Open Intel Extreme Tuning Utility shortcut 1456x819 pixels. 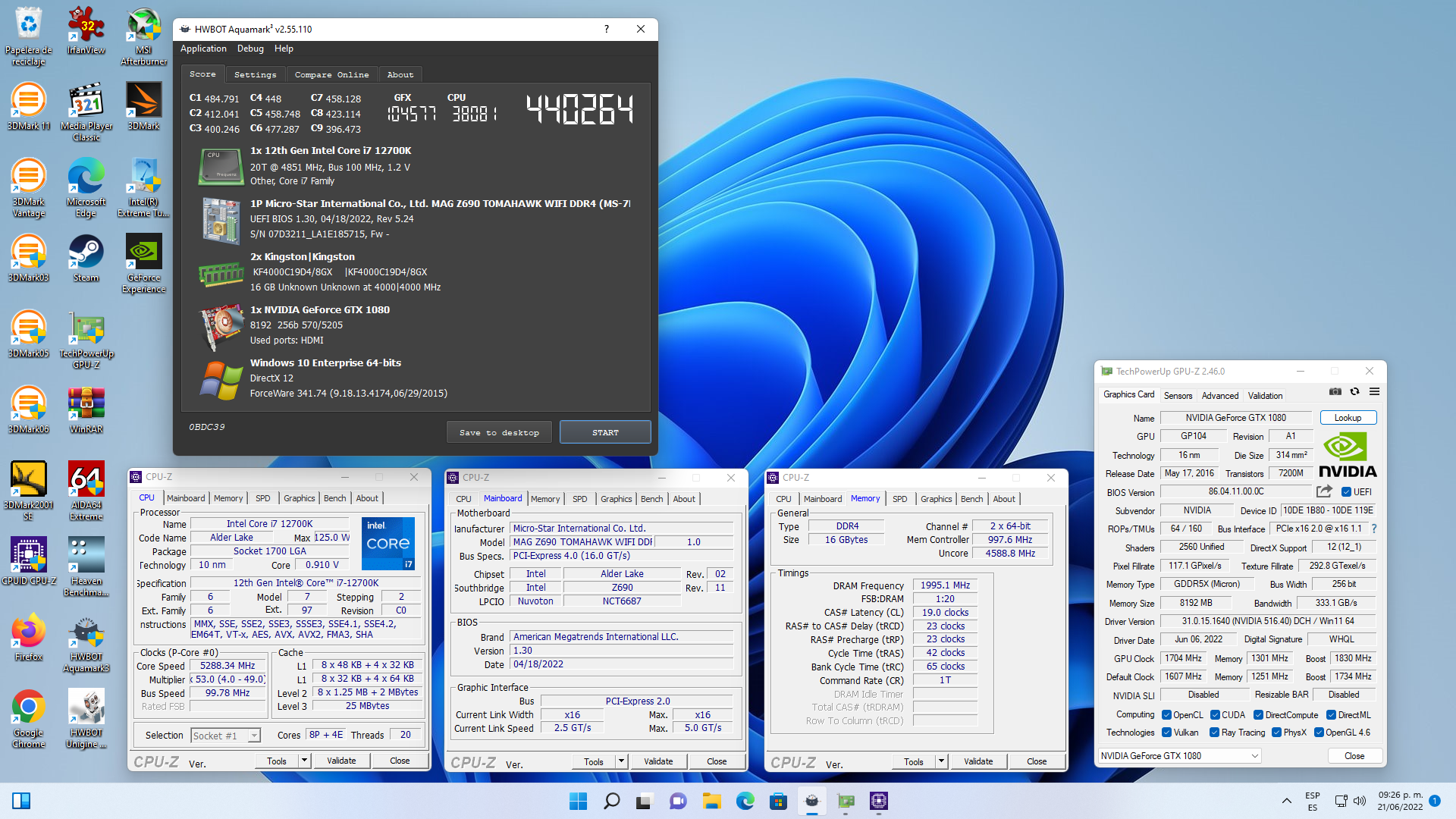pos(143,187)
